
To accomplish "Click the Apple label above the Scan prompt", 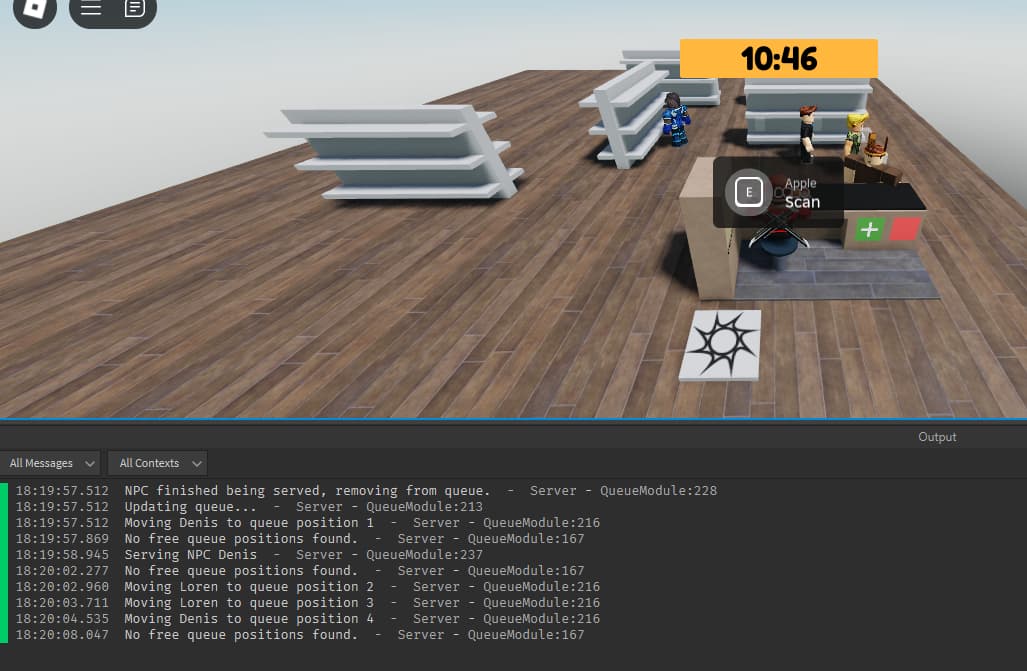I will 800,183.
